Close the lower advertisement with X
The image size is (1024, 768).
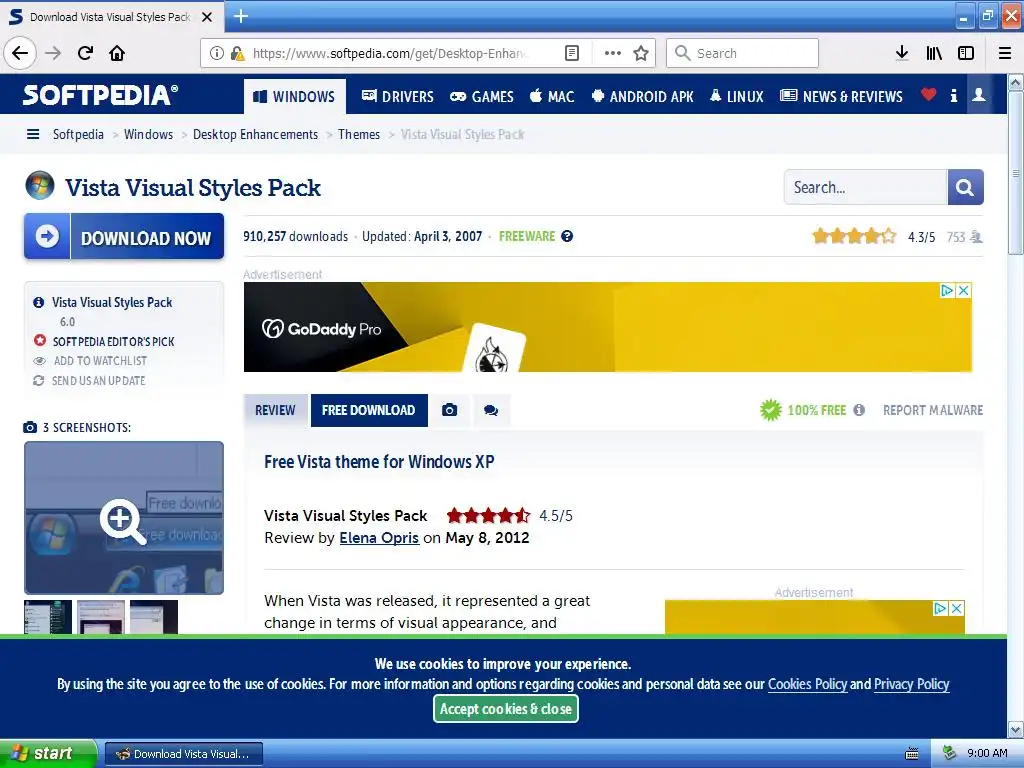click(x=957, y=609)
